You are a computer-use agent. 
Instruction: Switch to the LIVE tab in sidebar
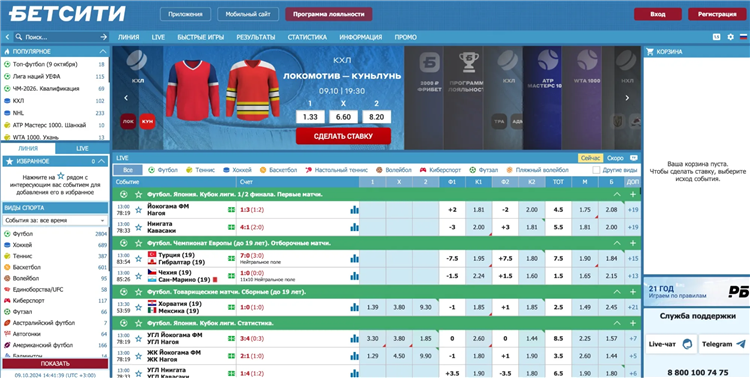tap(82, 148)
